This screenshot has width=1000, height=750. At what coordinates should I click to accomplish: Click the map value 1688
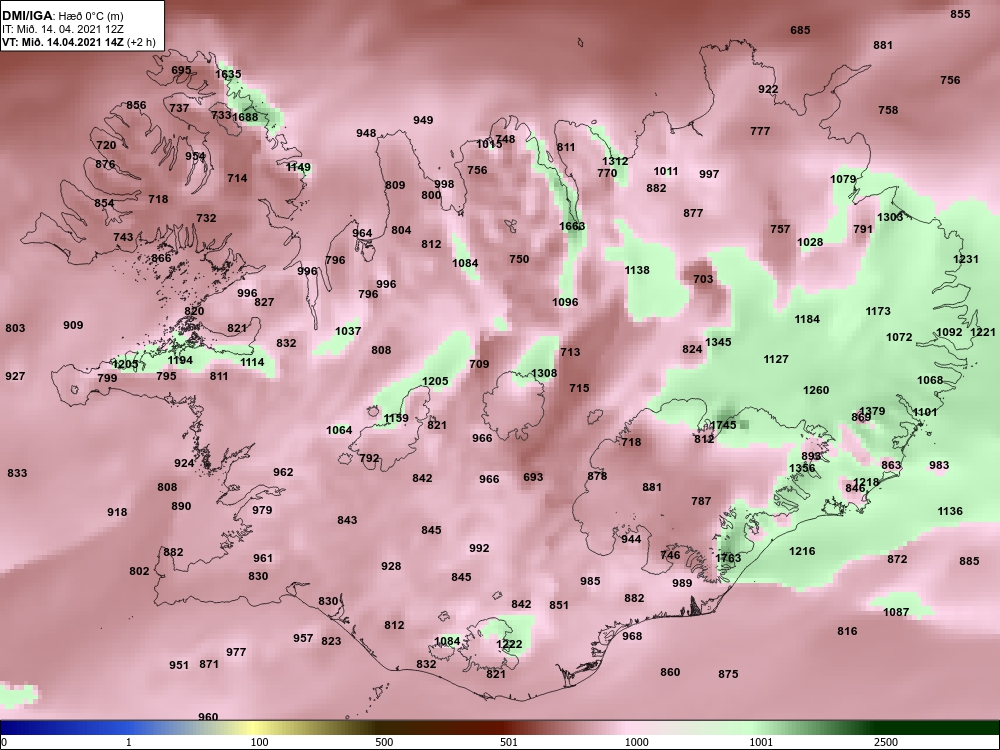245,117
